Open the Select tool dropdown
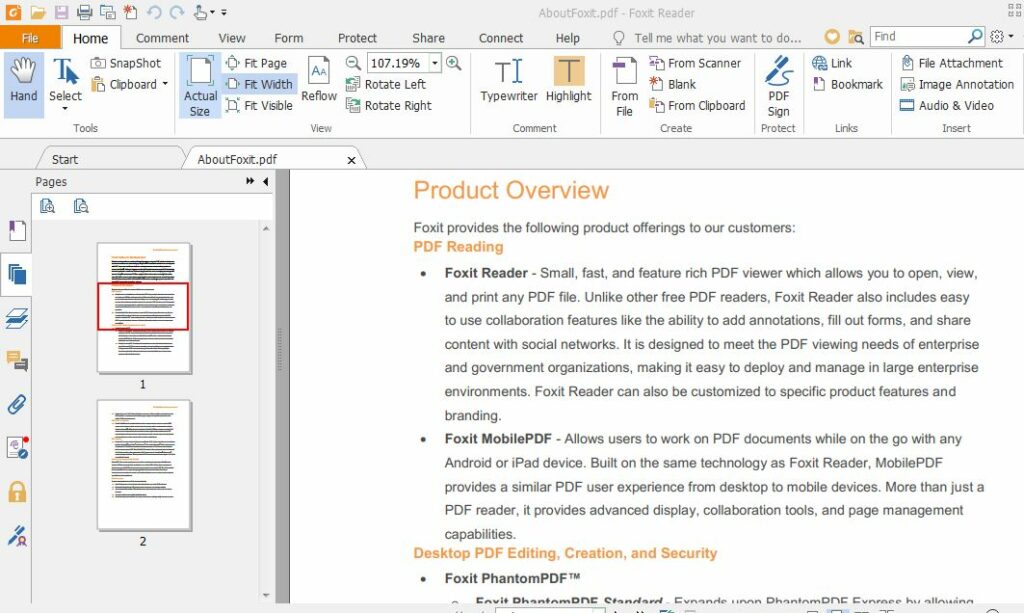 (x=65, y=108)
